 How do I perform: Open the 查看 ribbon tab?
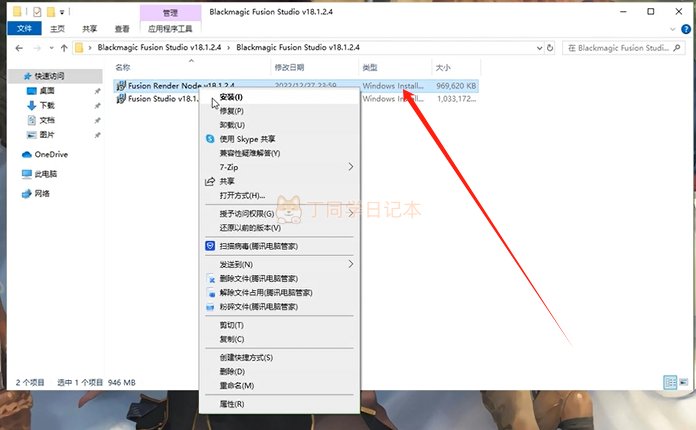[x=122, y=29]
